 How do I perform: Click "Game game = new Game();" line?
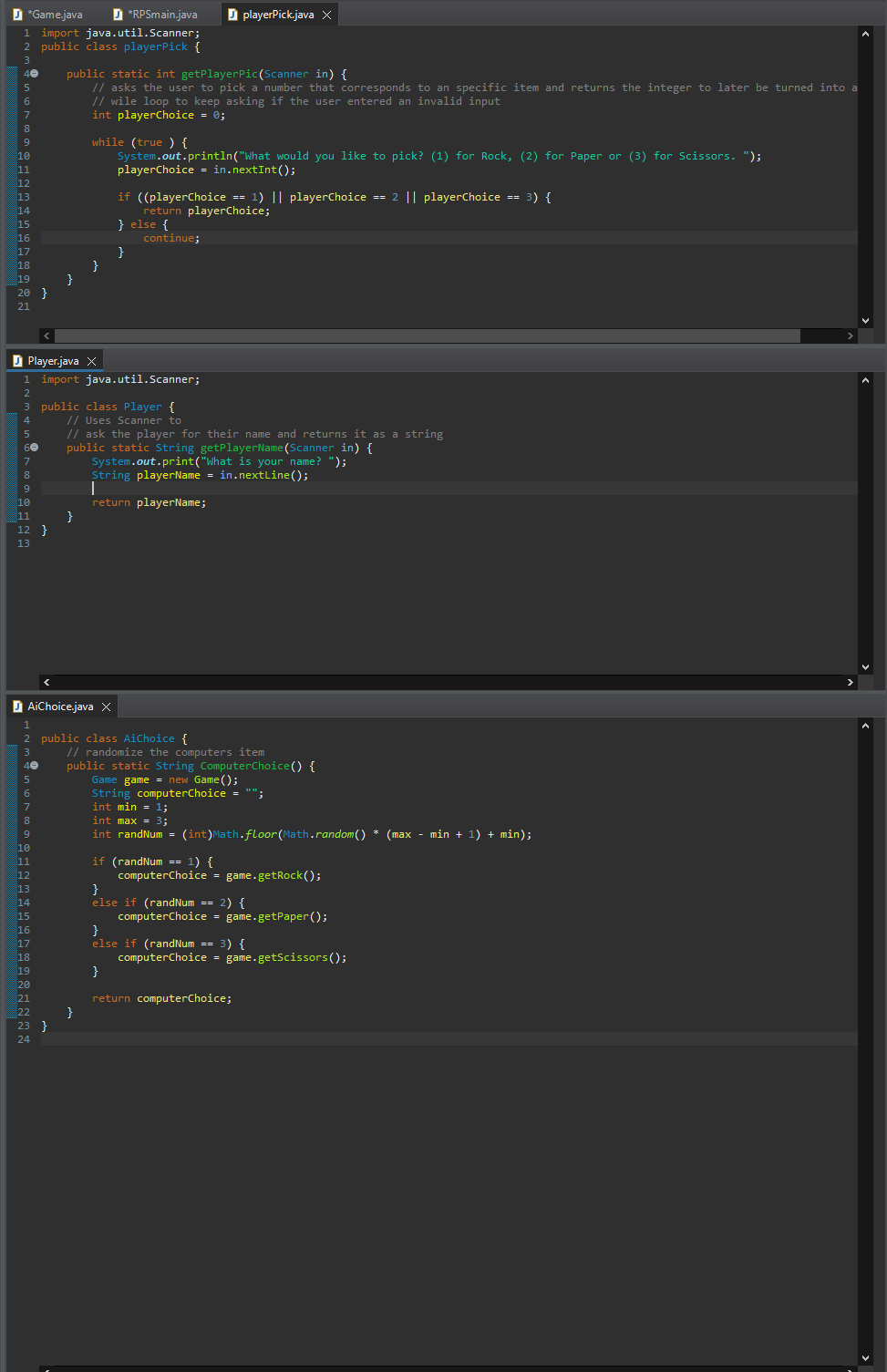[x=165, y=779]
